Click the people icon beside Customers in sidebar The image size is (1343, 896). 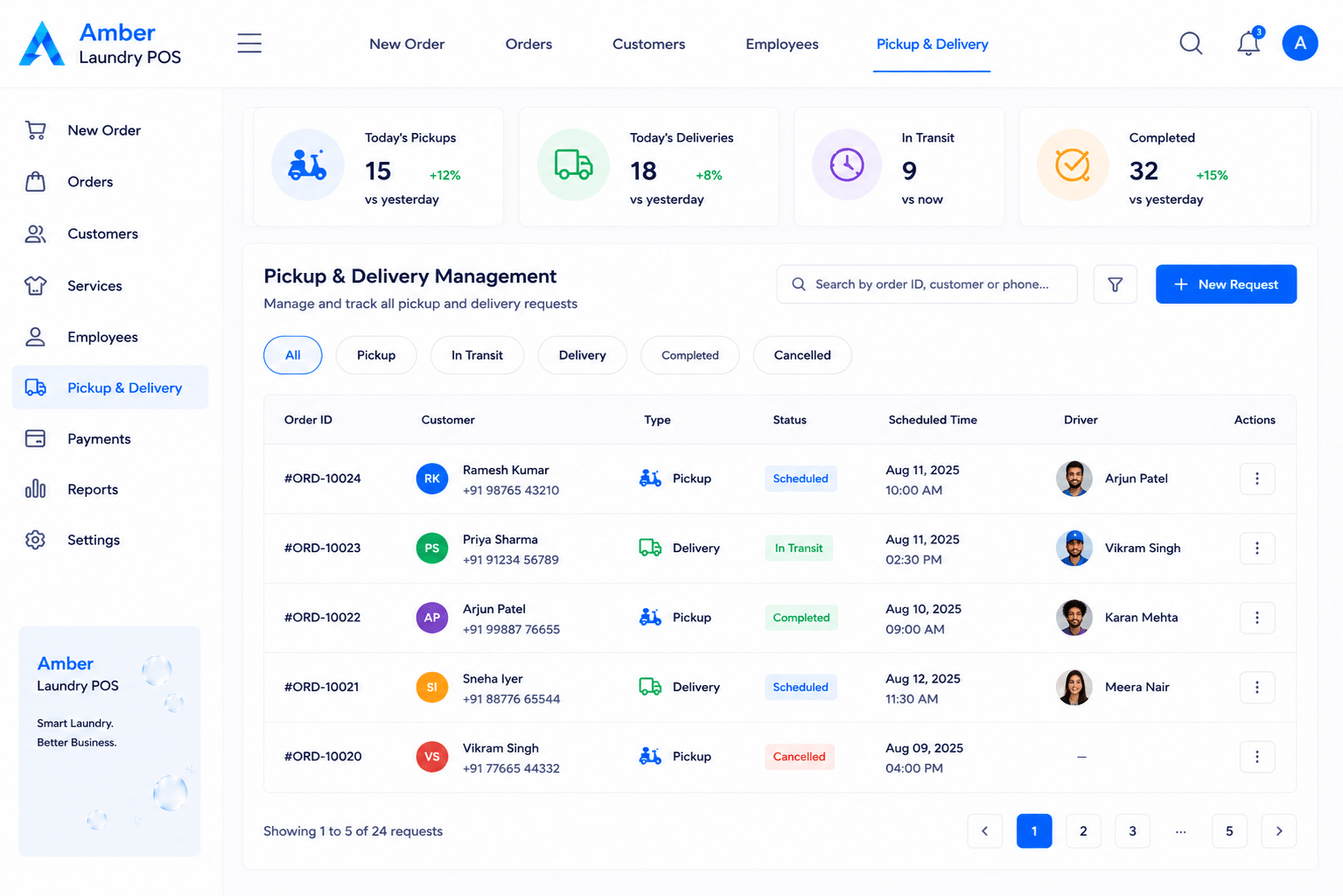tap(35, 234)
